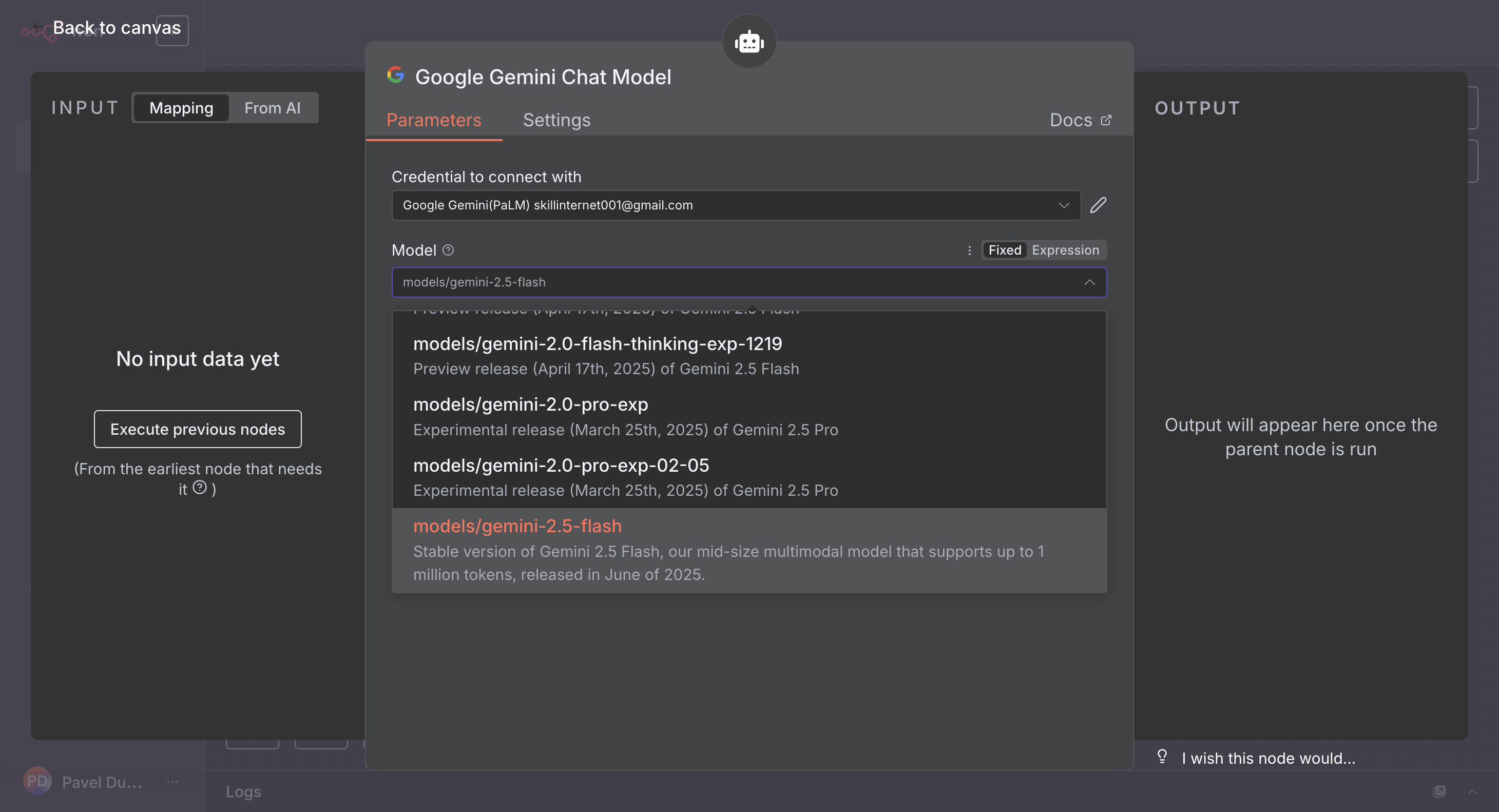The image size is (1499, 812).
Task: Click the help icon under Execute previous nodes
Action: tap(200, 488)
